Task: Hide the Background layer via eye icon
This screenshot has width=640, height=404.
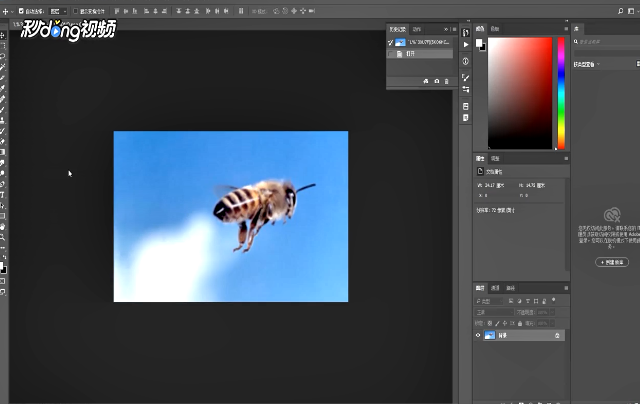Action: pyautogui.click(x=478, y=335)
